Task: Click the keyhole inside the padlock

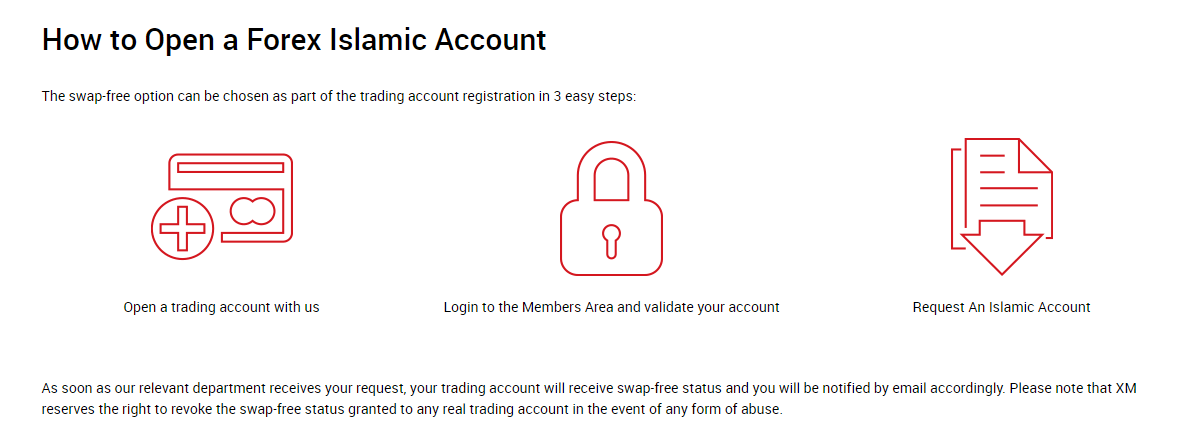Action: coord(611,240)
